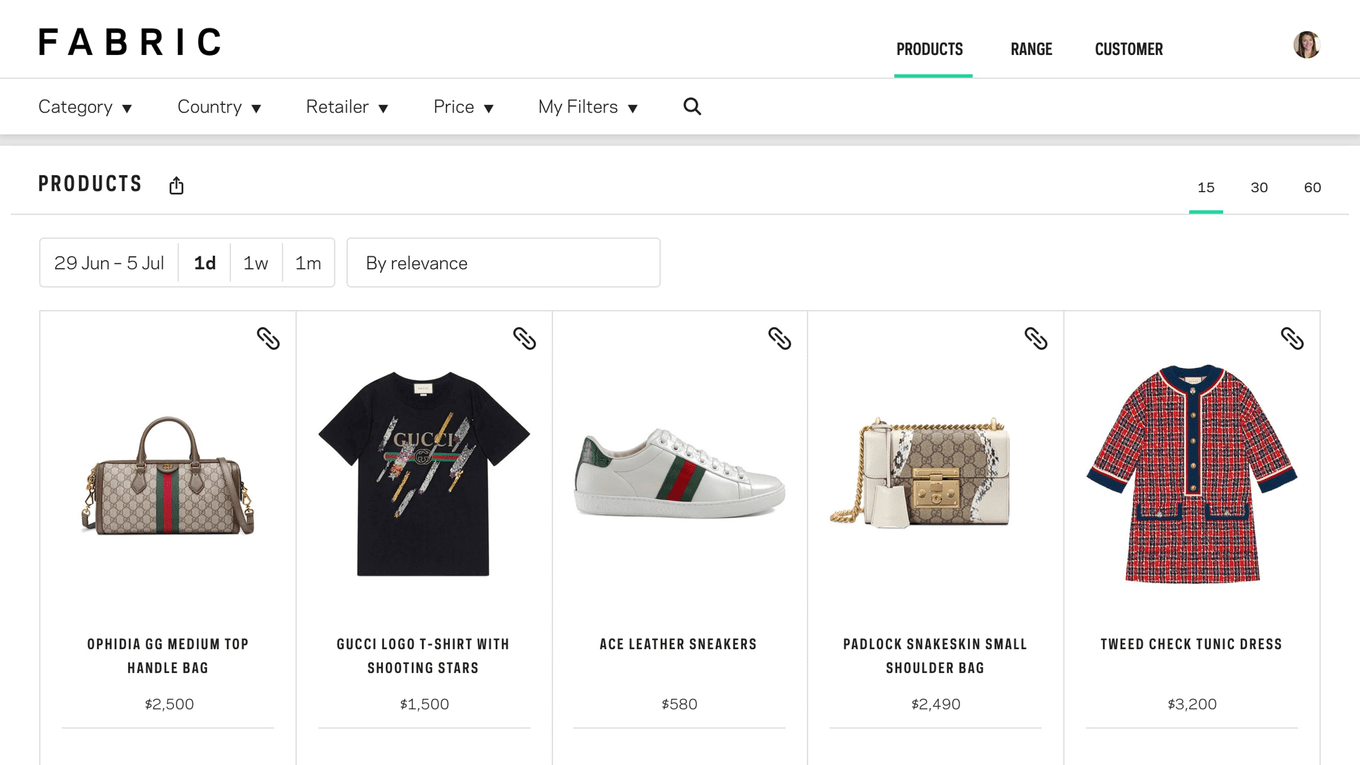Open the By relevance sort dropdown

pos(503,263)
